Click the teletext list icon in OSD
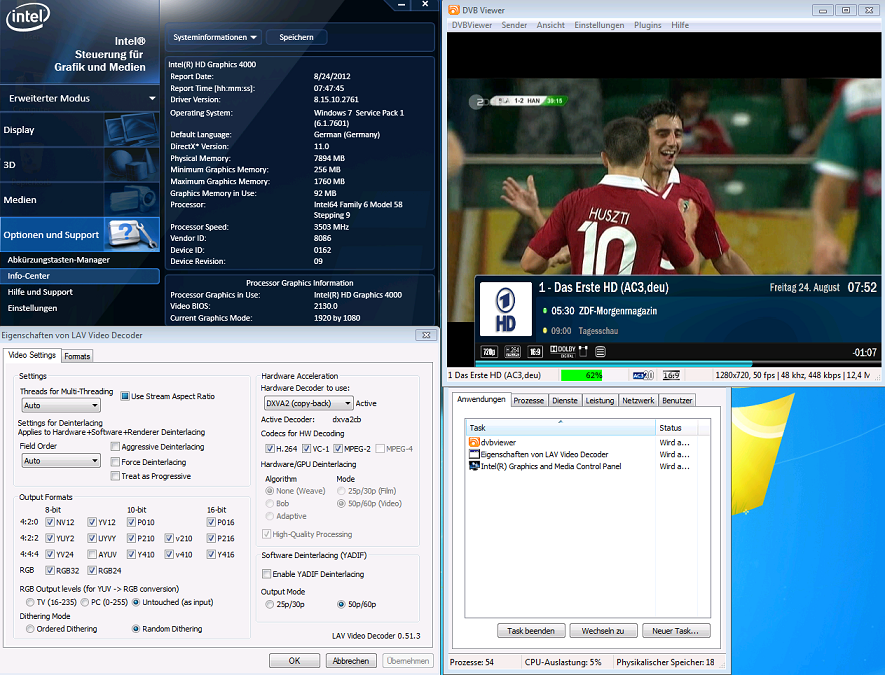The height and width of the screenshot is (675, 885). point(600,352)
